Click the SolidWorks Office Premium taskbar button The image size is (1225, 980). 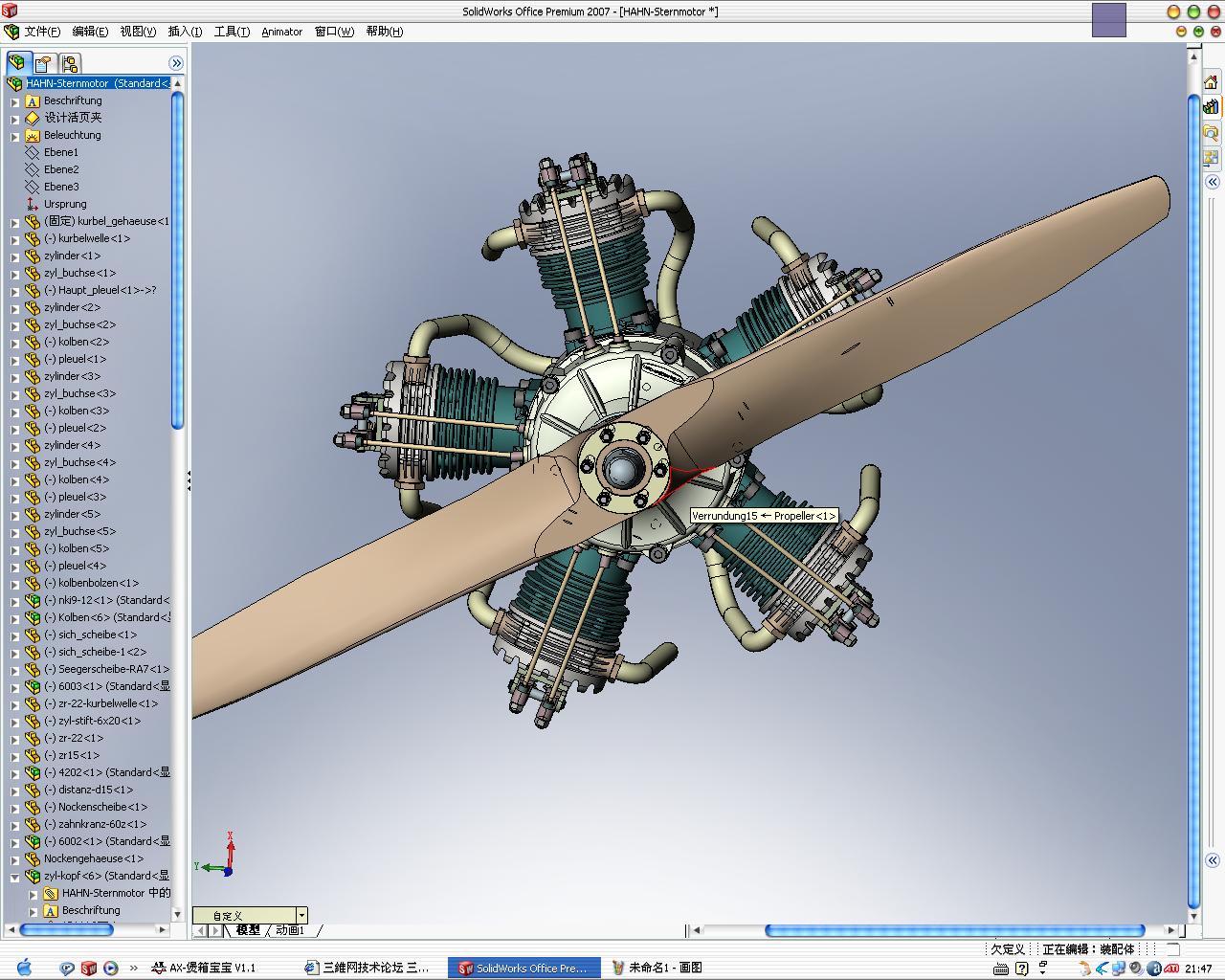[x=525, y=968]
